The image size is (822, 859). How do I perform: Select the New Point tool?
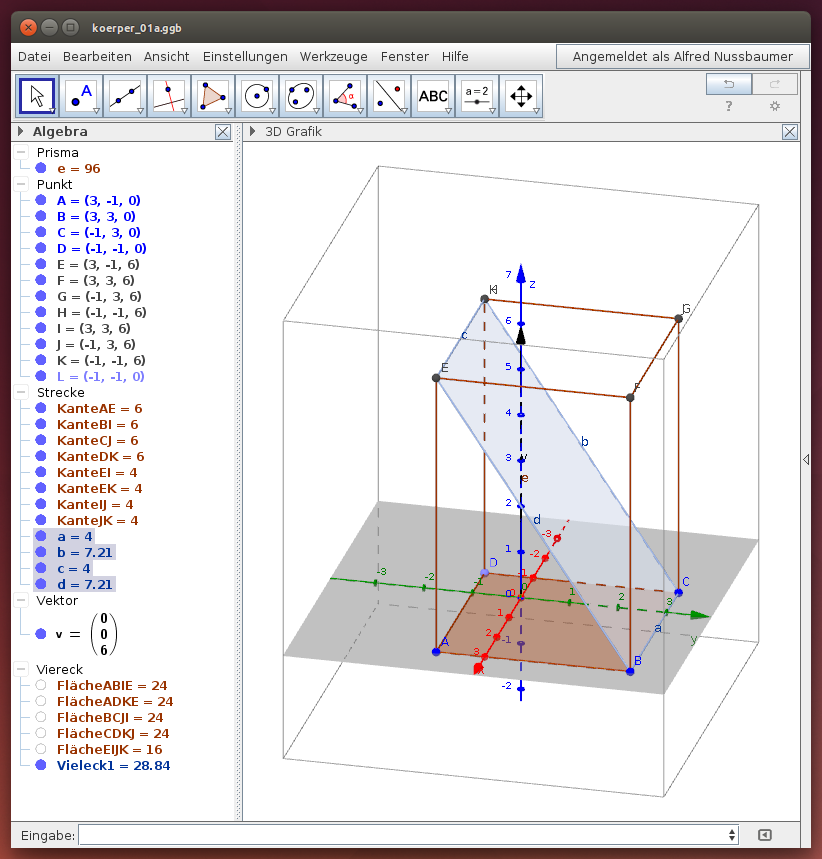coord(81,96)
